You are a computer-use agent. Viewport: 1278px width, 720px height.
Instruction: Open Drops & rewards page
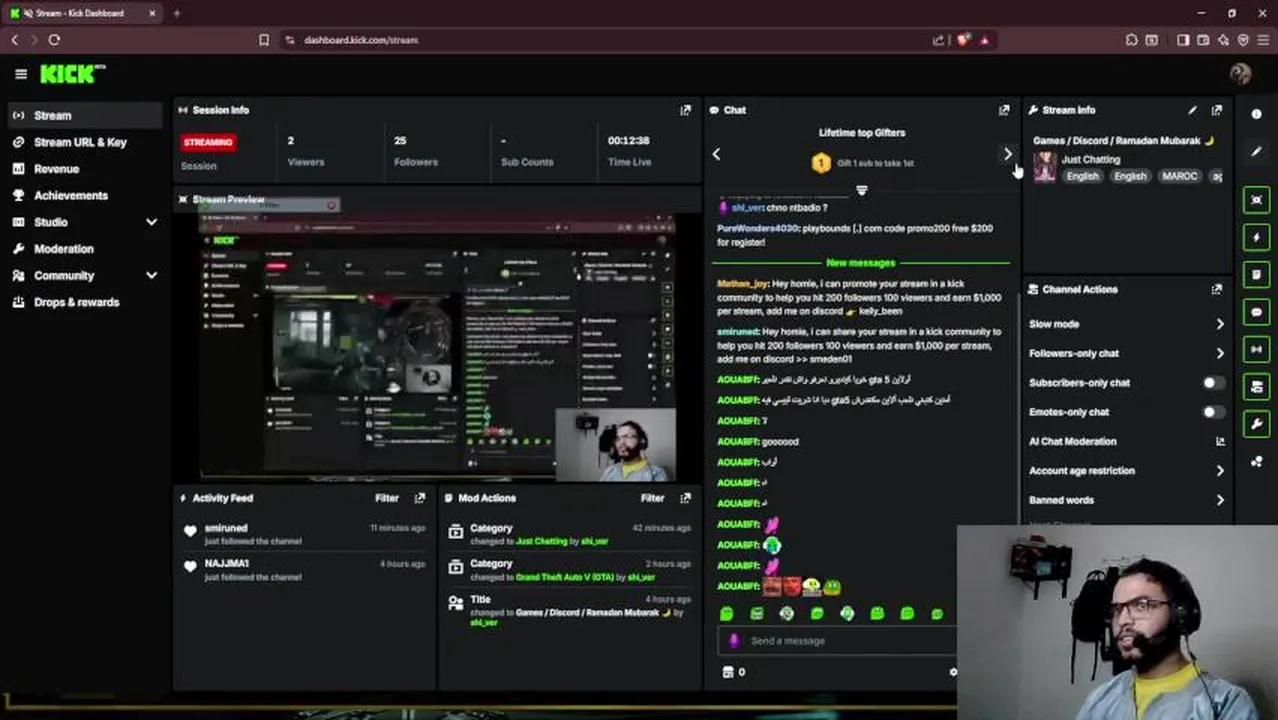point(76,302)
